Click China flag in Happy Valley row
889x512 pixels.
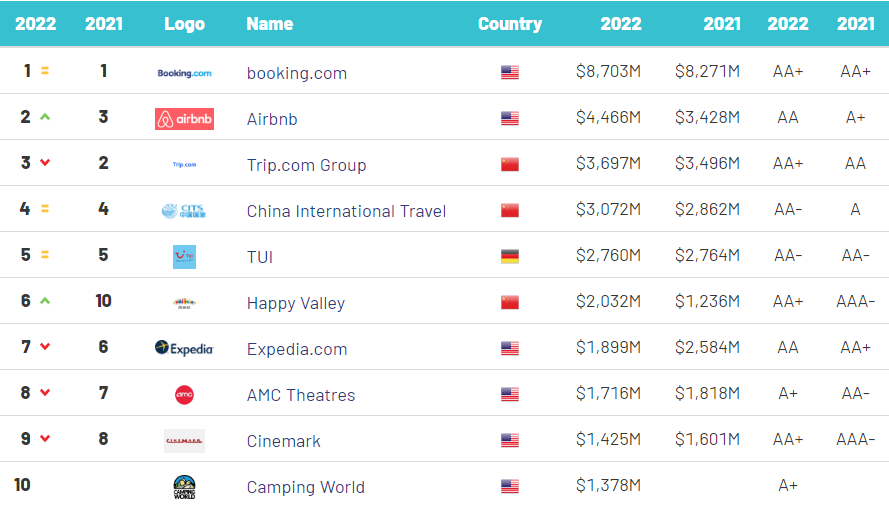[x=510, y=303]
